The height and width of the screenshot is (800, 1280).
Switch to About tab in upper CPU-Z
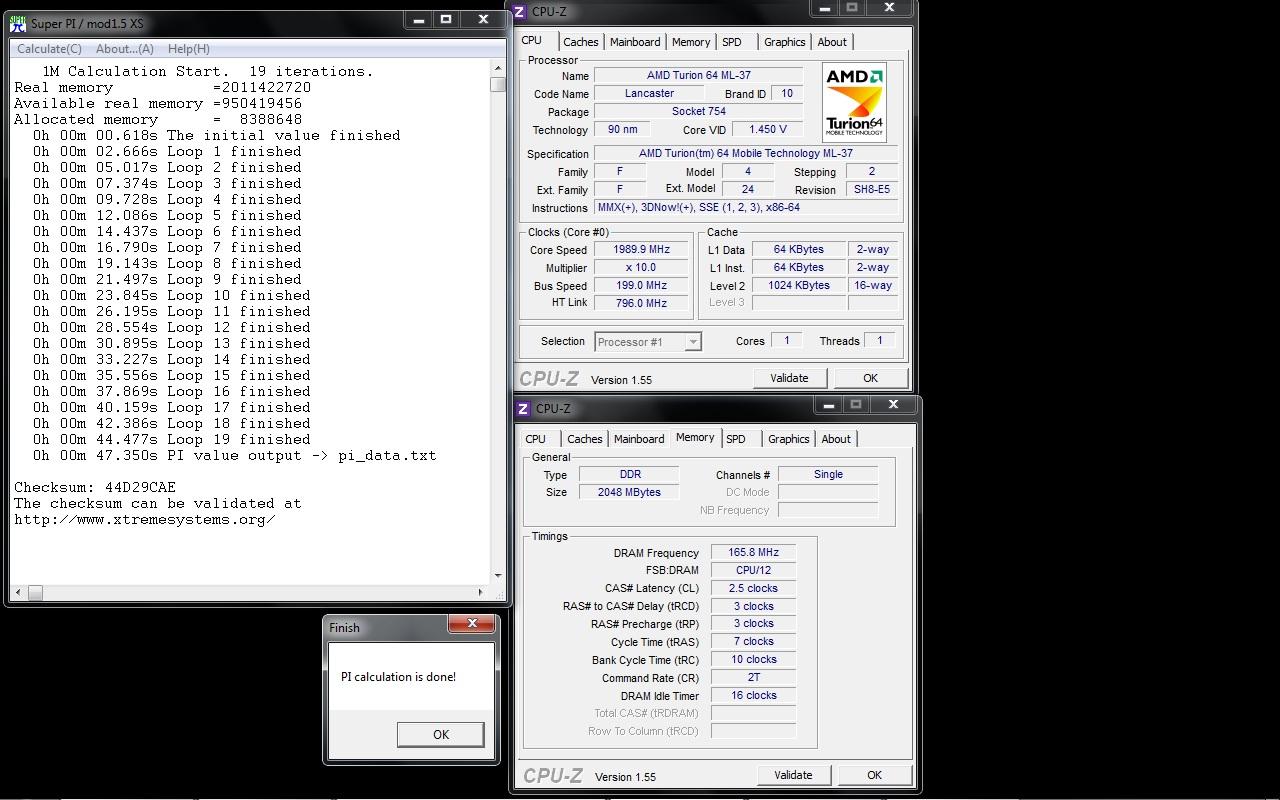coord(832,42)
